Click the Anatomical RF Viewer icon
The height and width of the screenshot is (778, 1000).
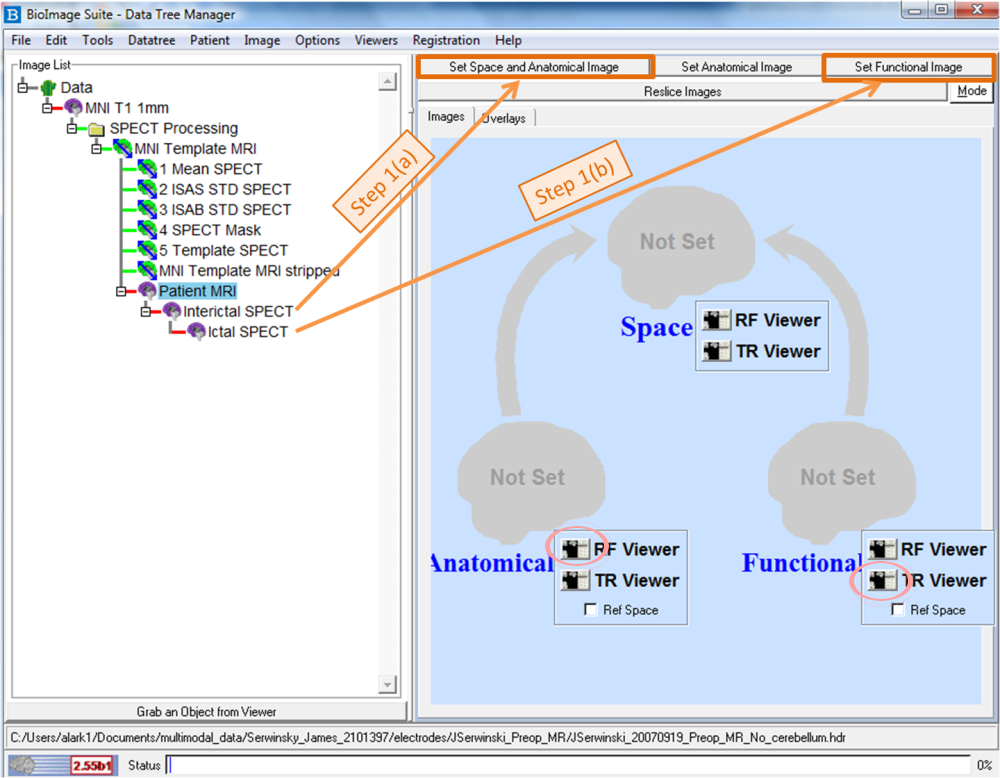coord(575,549)
